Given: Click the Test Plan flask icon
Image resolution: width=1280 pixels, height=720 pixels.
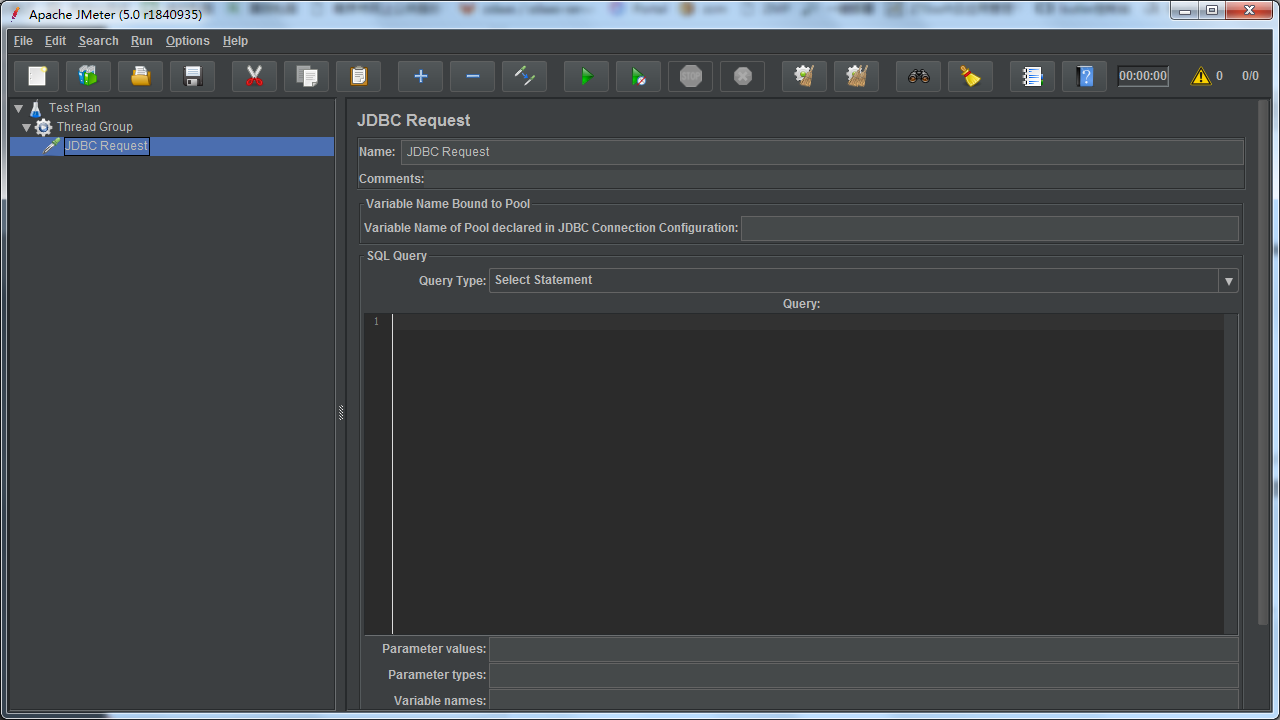Looking at the screenshot, I should pyautogui.click(x=36, y=108).
